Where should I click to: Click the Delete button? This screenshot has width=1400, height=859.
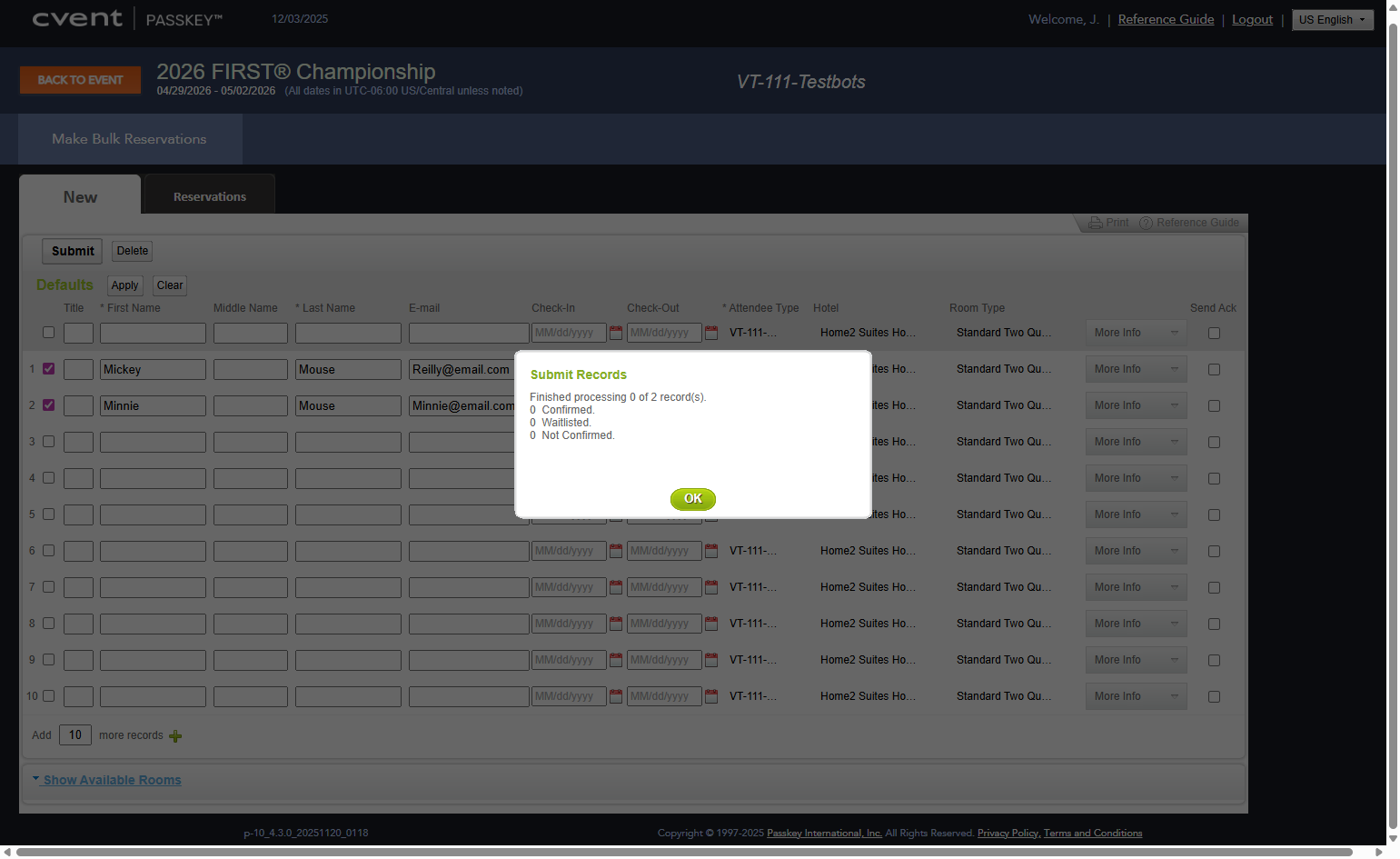pyautogui.click(x=133, y=251)
